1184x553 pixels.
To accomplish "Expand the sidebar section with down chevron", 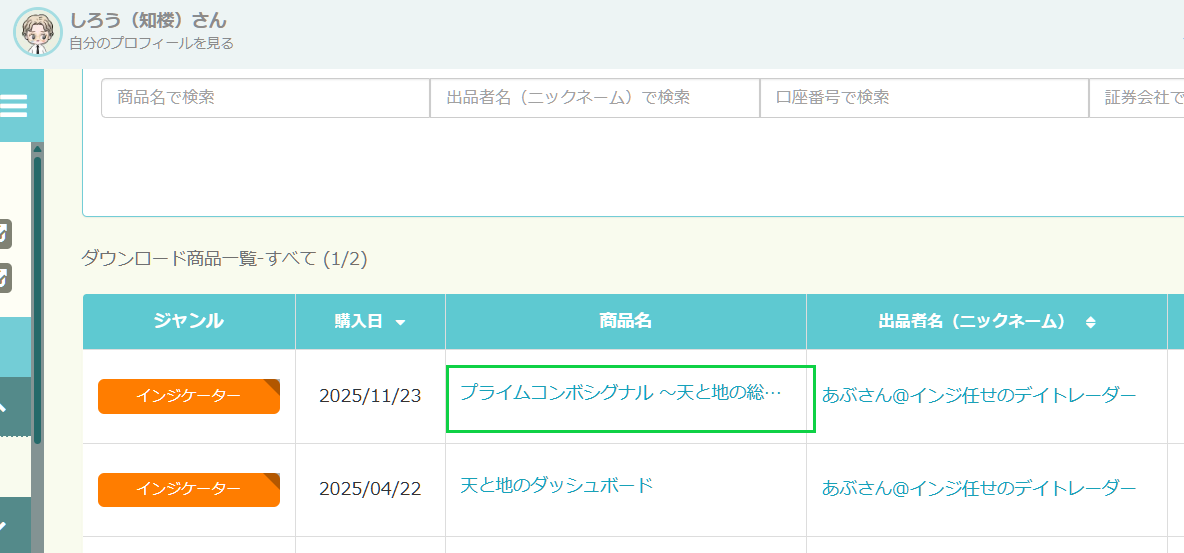I will click(x=4, y=525).
